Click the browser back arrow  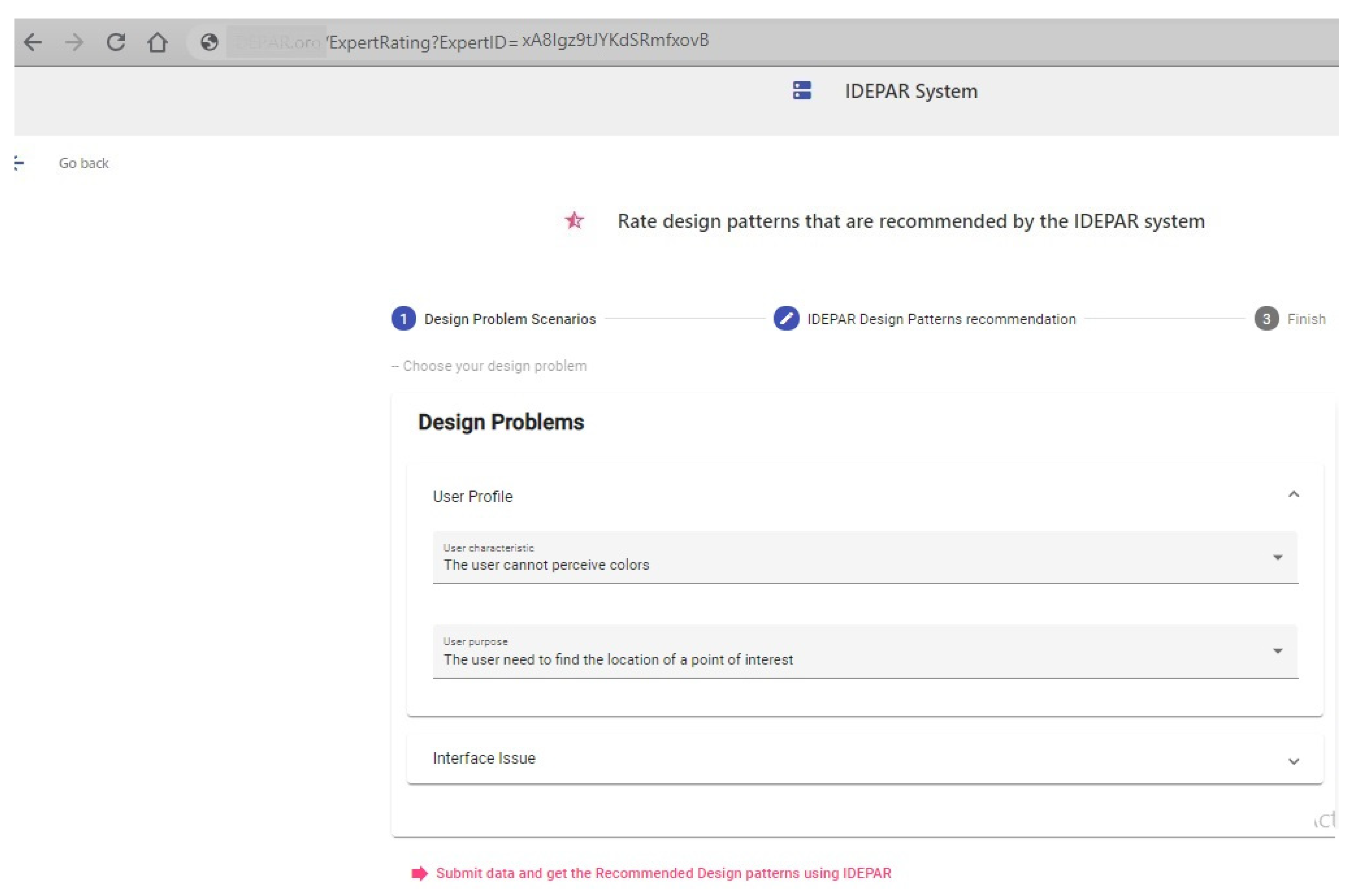33,42
